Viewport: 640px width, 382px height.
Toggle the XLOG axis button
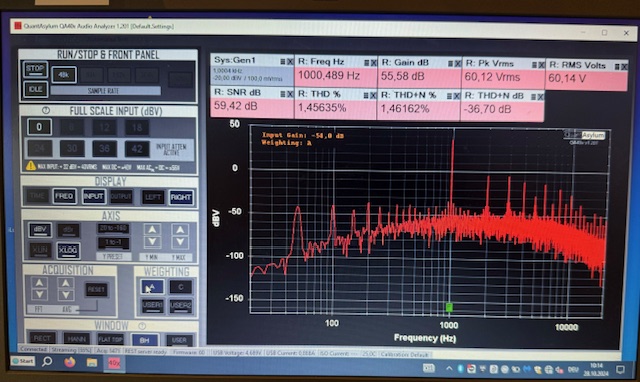click(68, 250)
